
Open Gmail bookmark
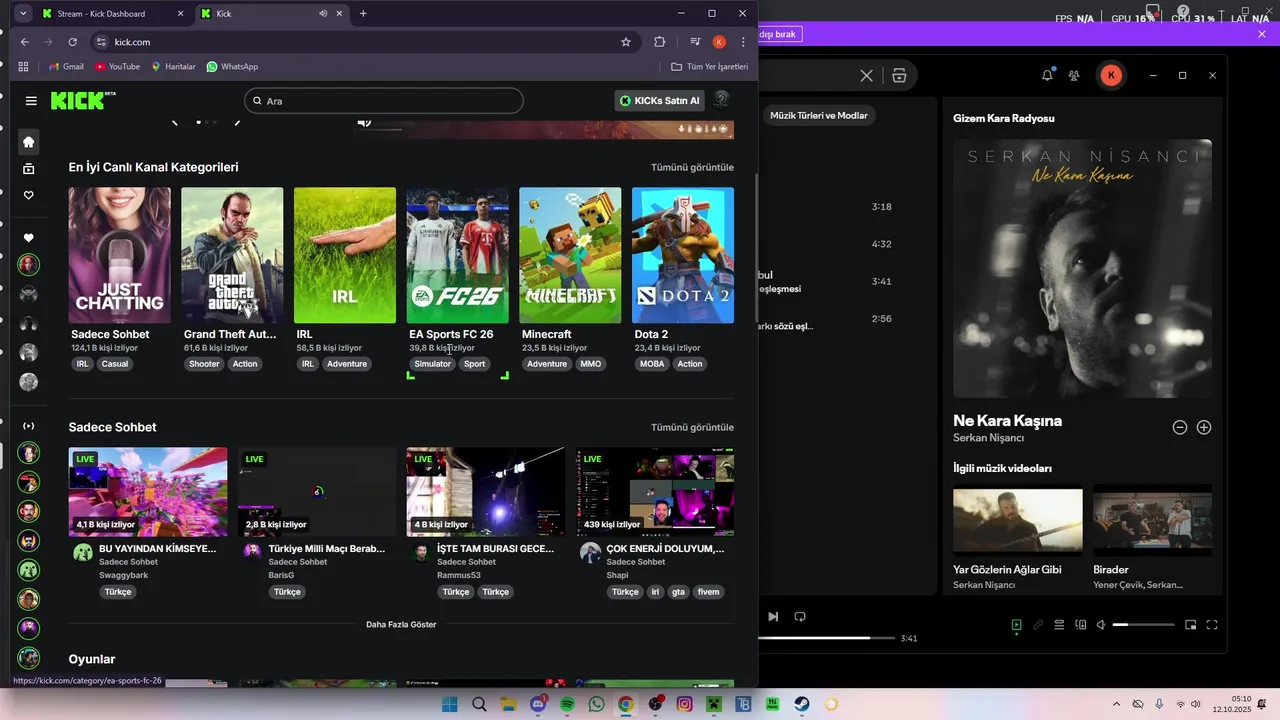pos(66,67)
